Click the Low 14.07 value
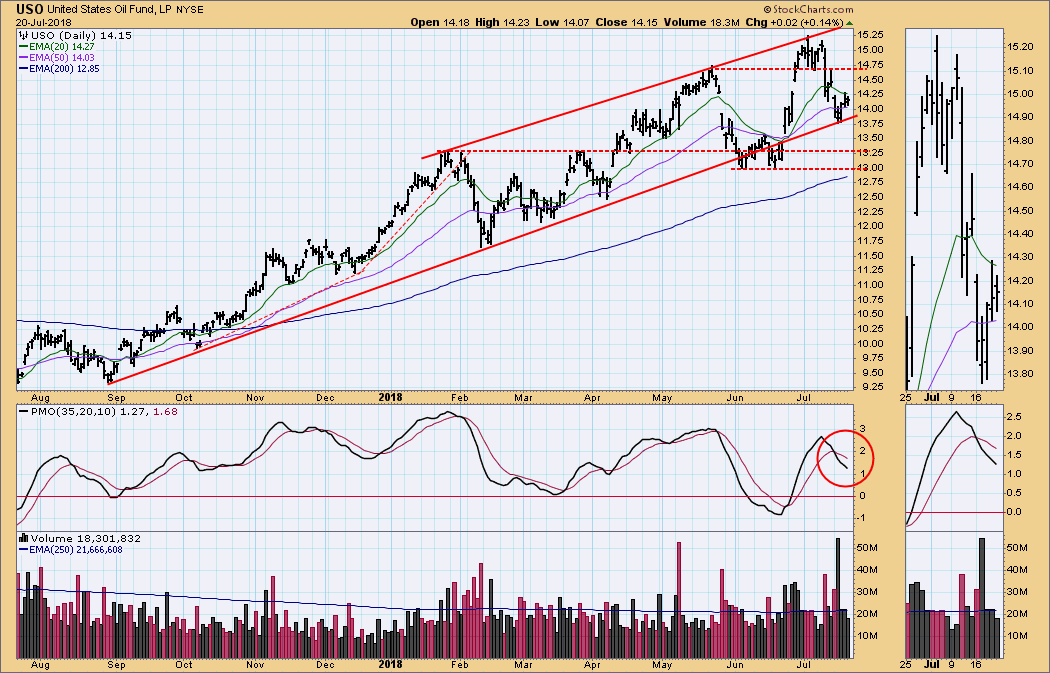This screenshot has width=1050, height=673. click(x=562, y=22)
